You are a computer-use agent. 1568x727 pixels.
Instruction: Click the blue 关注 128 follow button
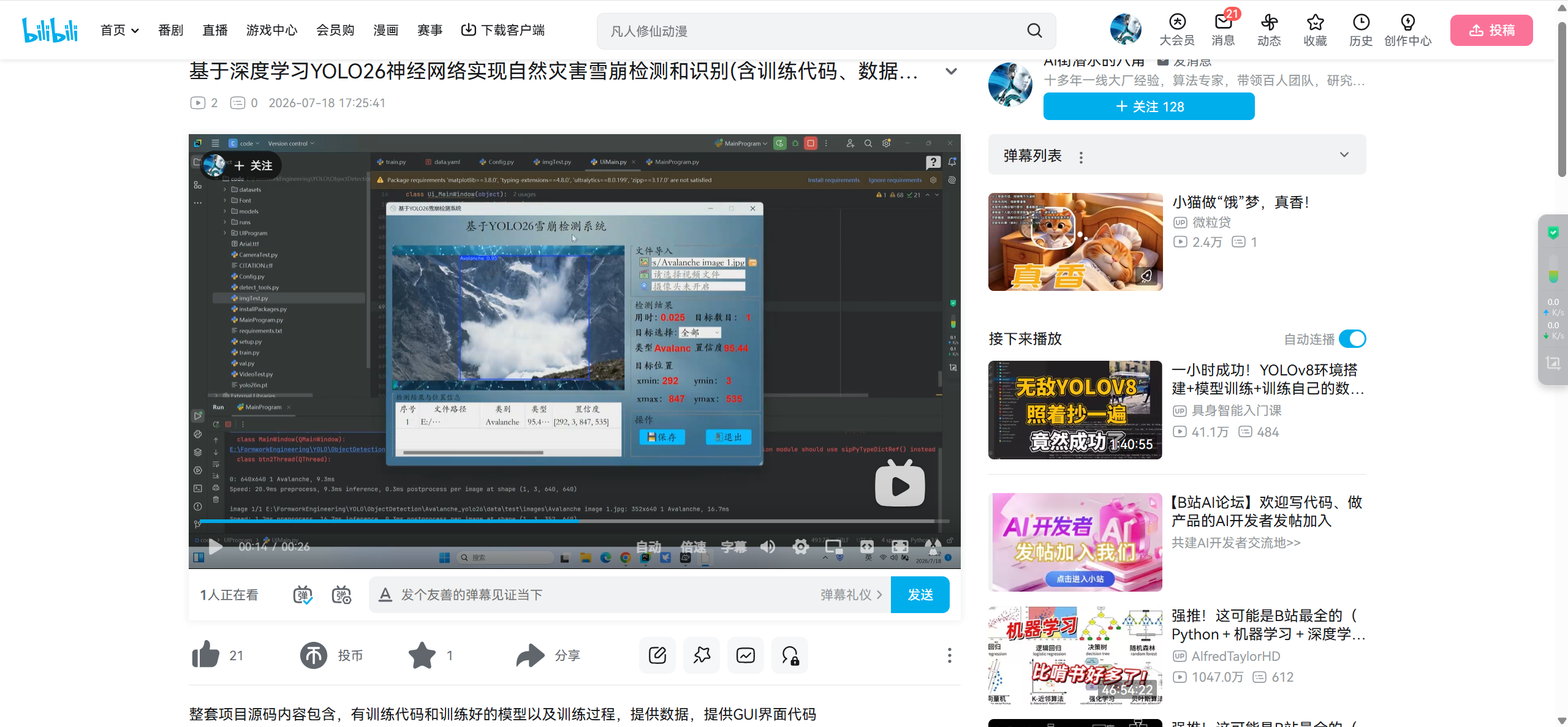click(1149, 107)
